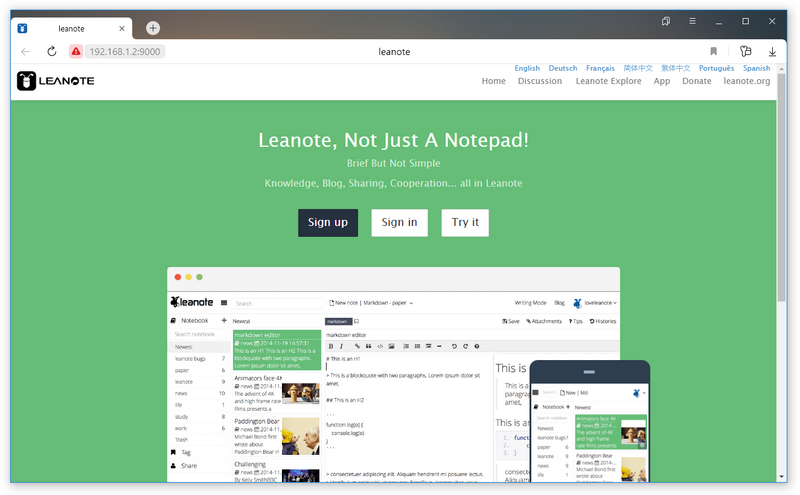Open the Discussion navigation link

pos(540,81)
